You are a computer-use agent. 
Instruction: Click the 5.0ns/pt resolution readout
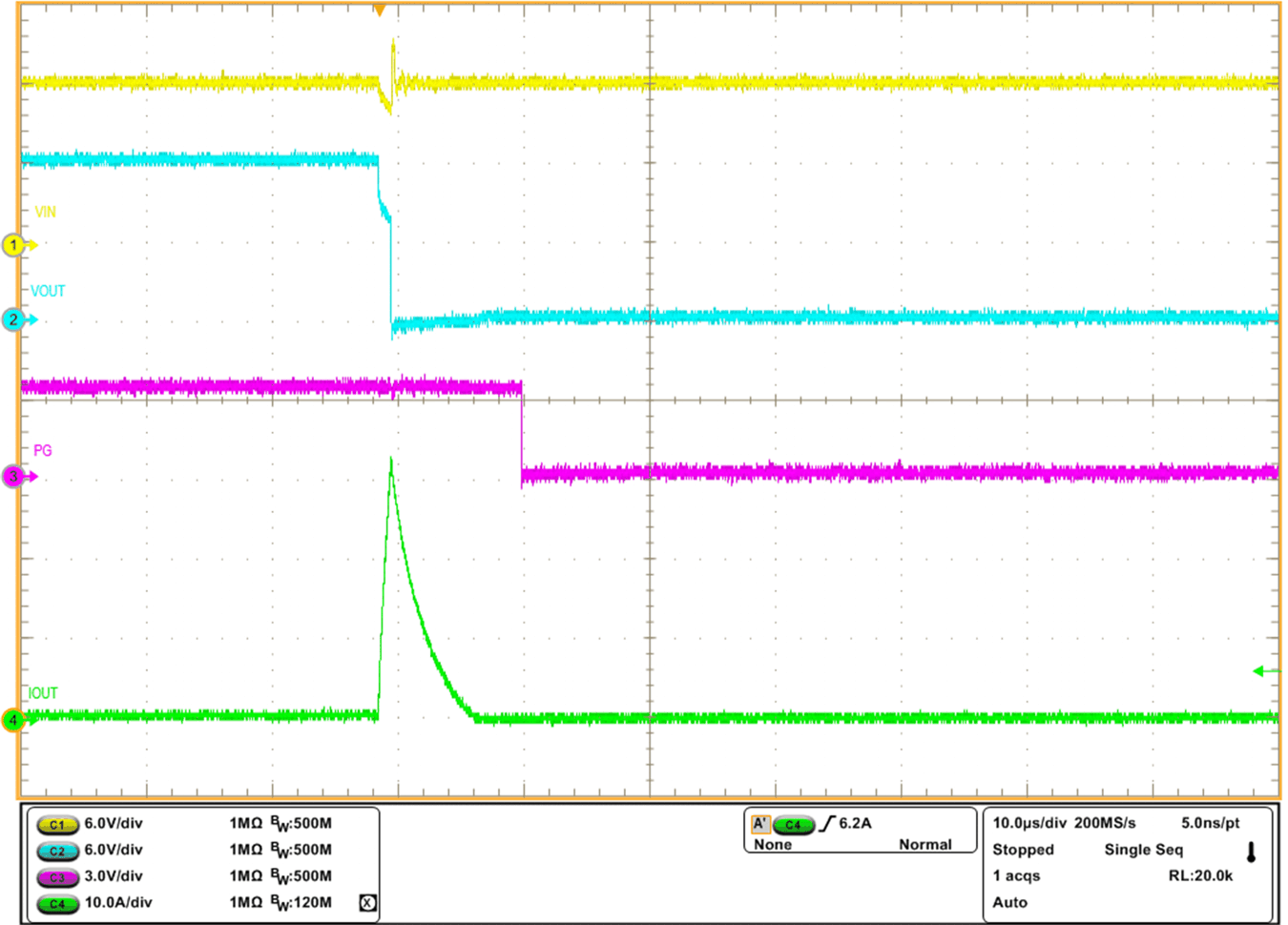[1211, 823]
